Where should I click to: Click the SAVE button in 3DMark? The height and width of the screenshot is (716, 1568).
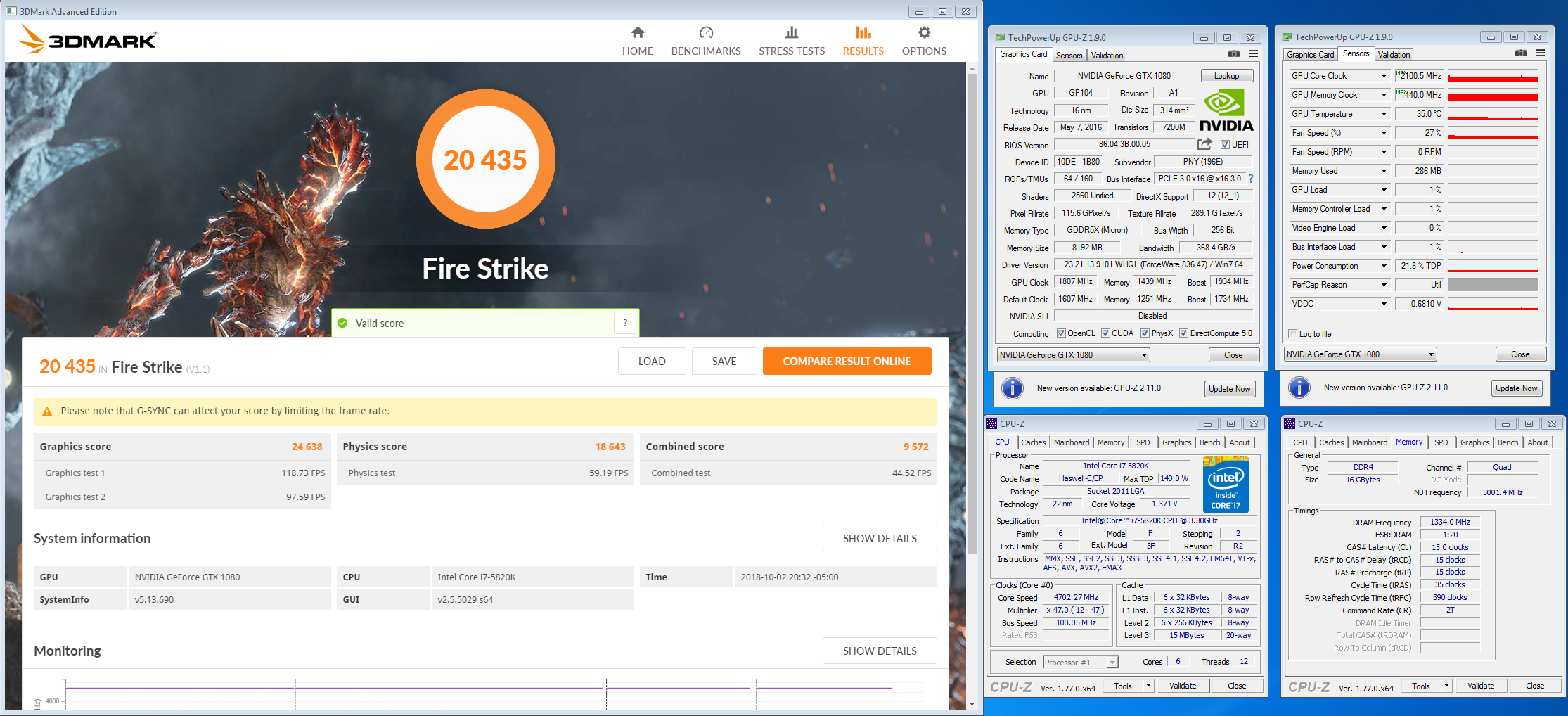coord(724,361)
